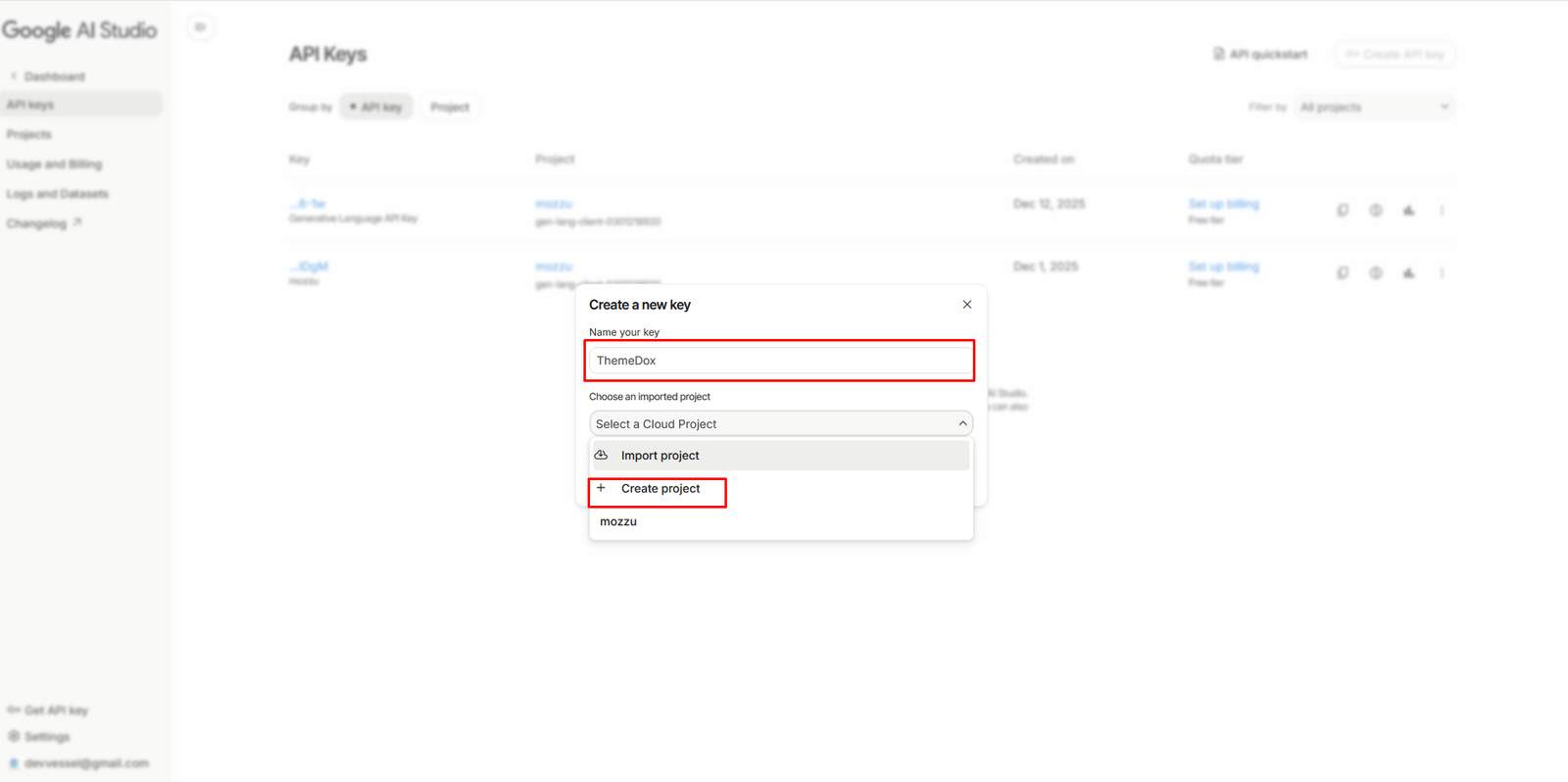Open the key ending in IDgM
The image size is (1568, 782).
coord(309,267)
